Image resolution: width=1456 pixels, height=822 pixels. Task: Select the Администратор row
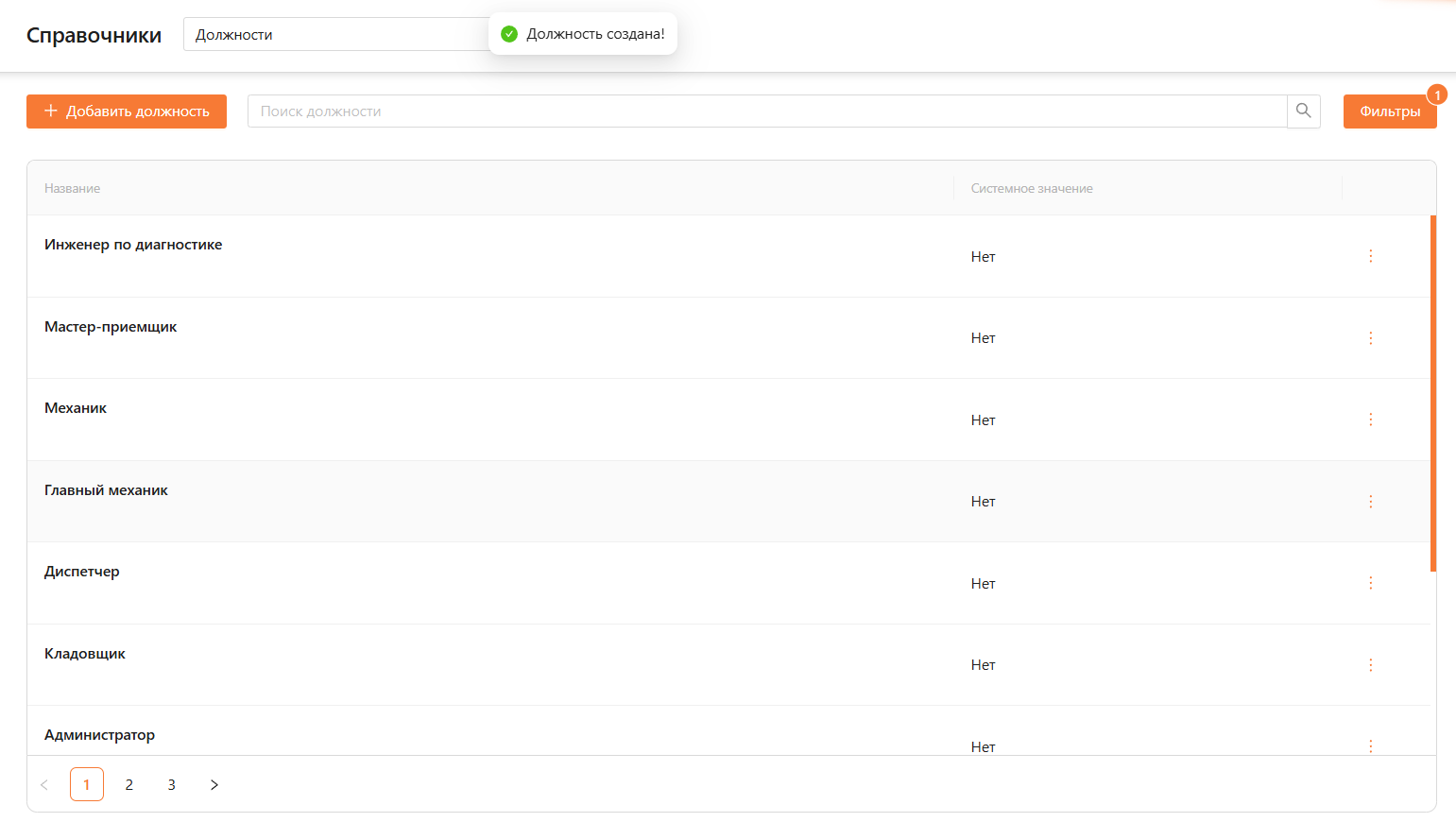100,735
